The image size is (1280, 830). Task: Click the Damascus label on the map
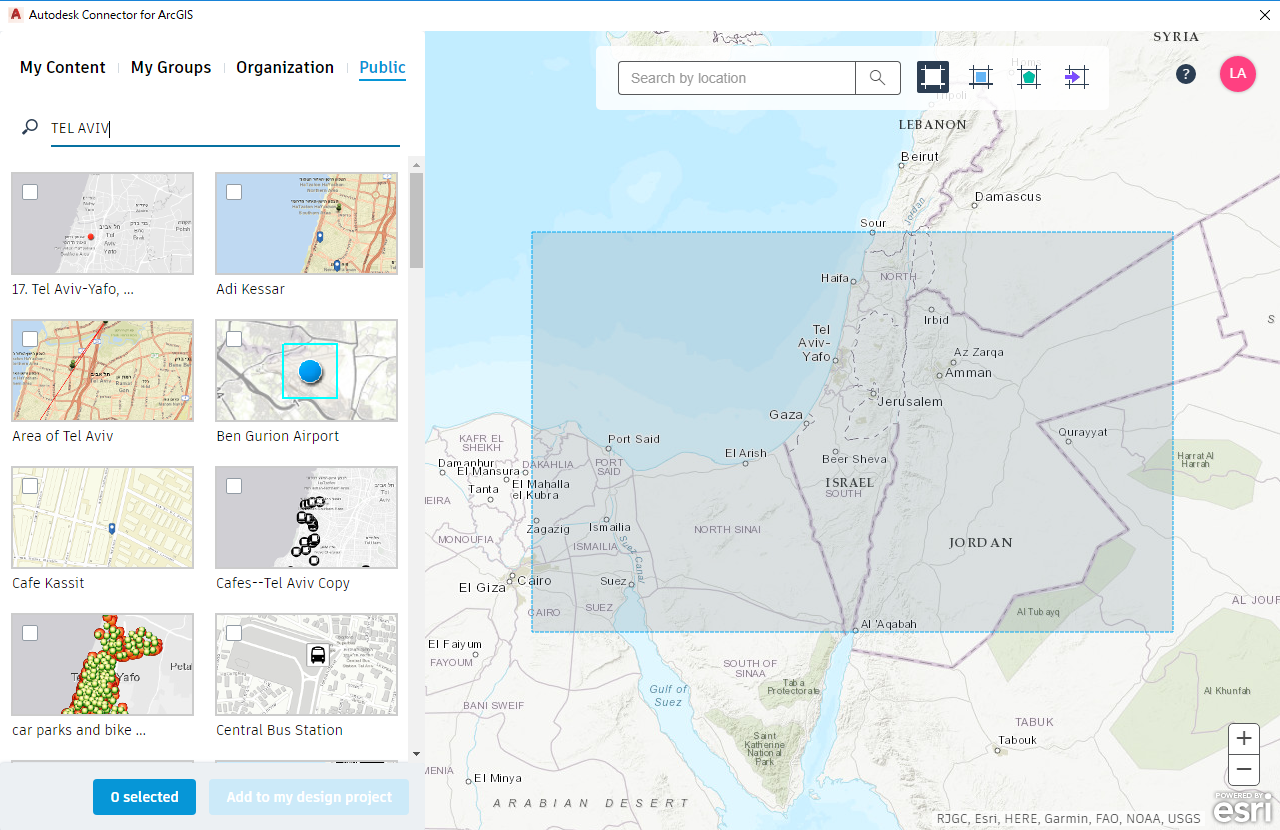(x=1008, y=197)
